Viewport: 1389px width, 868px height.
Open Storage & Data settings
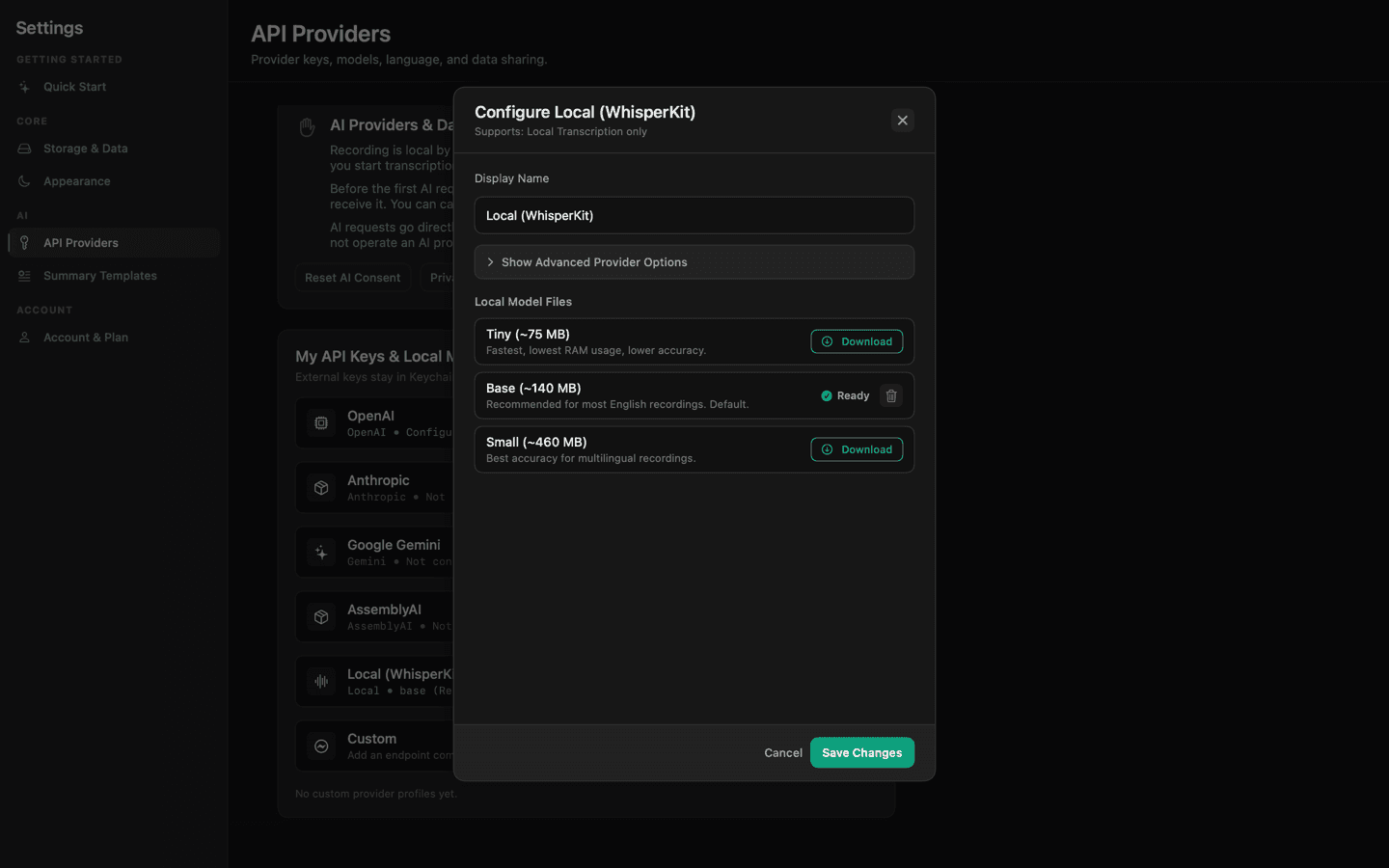coord(114,149)
